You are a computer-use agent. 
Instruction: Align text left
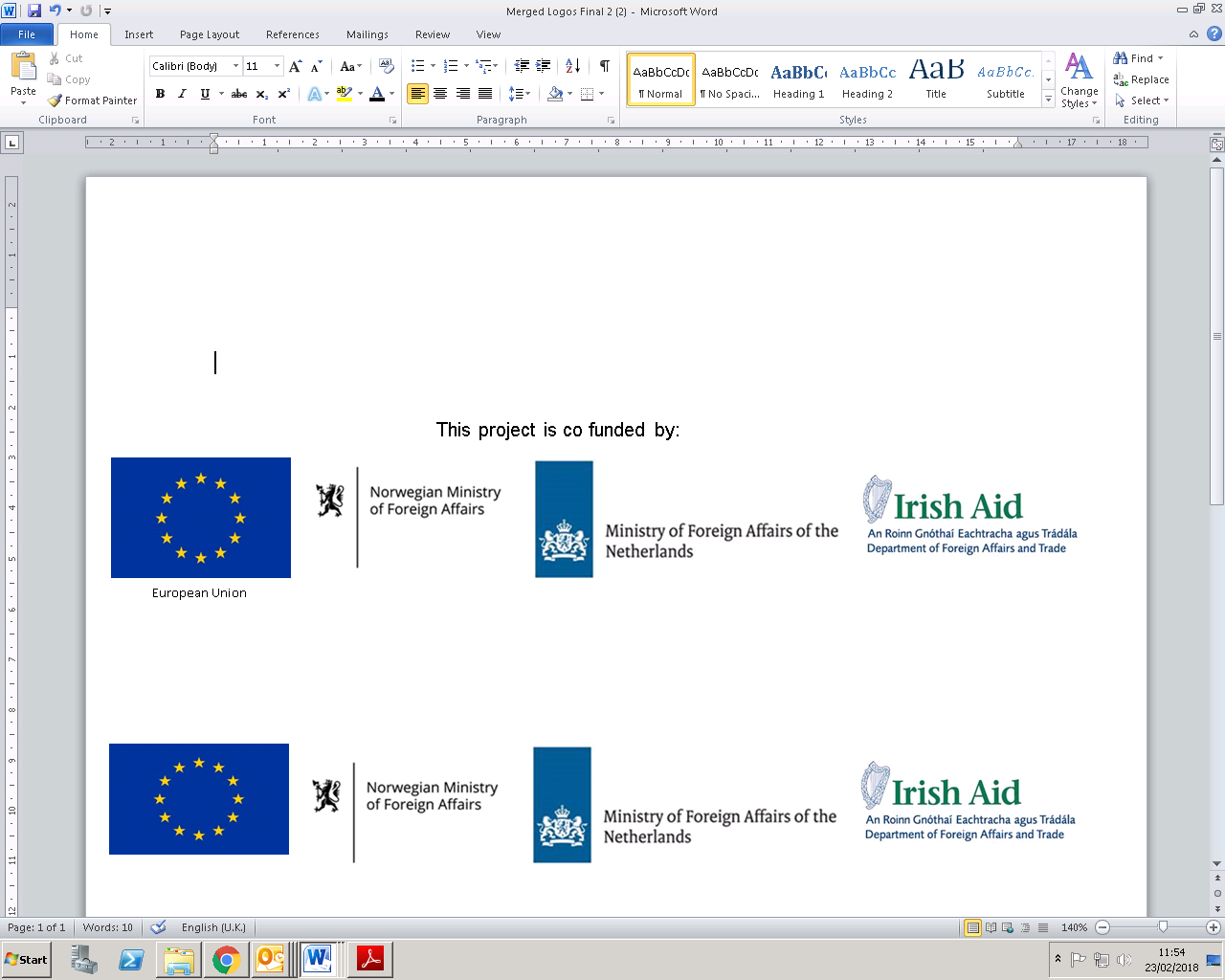point(417,94)
